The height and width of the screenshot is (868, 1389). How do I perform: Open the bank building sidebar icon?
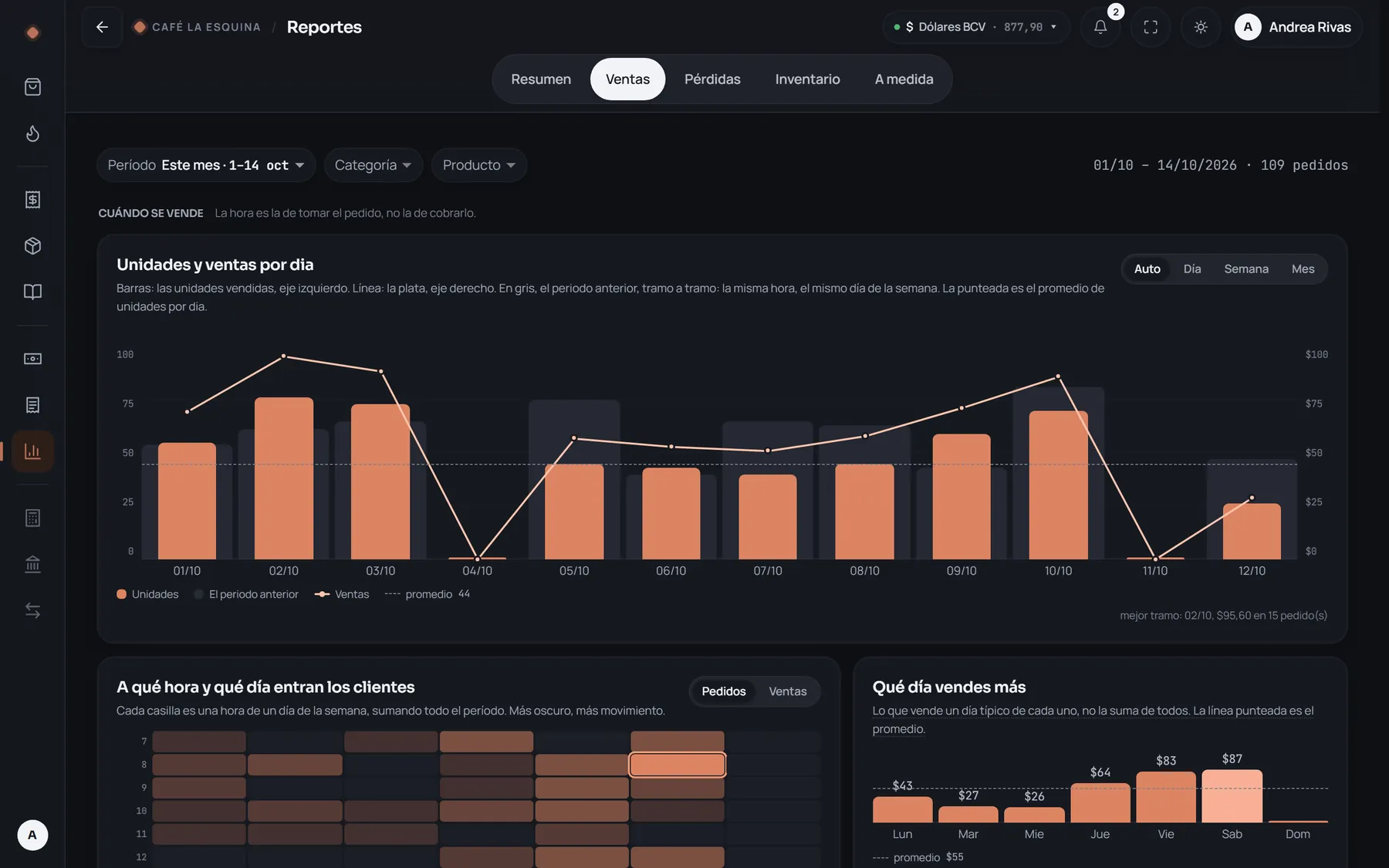[32, 564]
